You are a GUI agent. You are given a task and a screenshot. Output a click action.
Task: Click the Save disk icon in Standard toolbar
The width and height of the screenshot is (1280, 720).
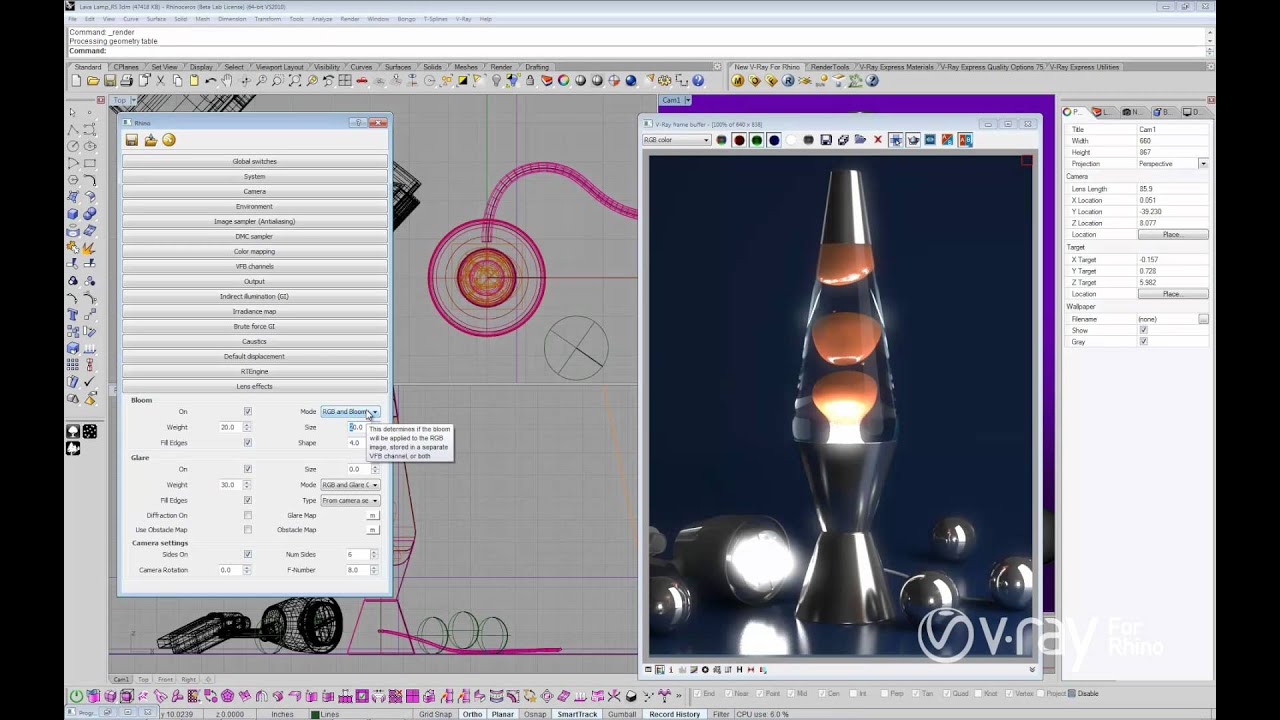110,81
